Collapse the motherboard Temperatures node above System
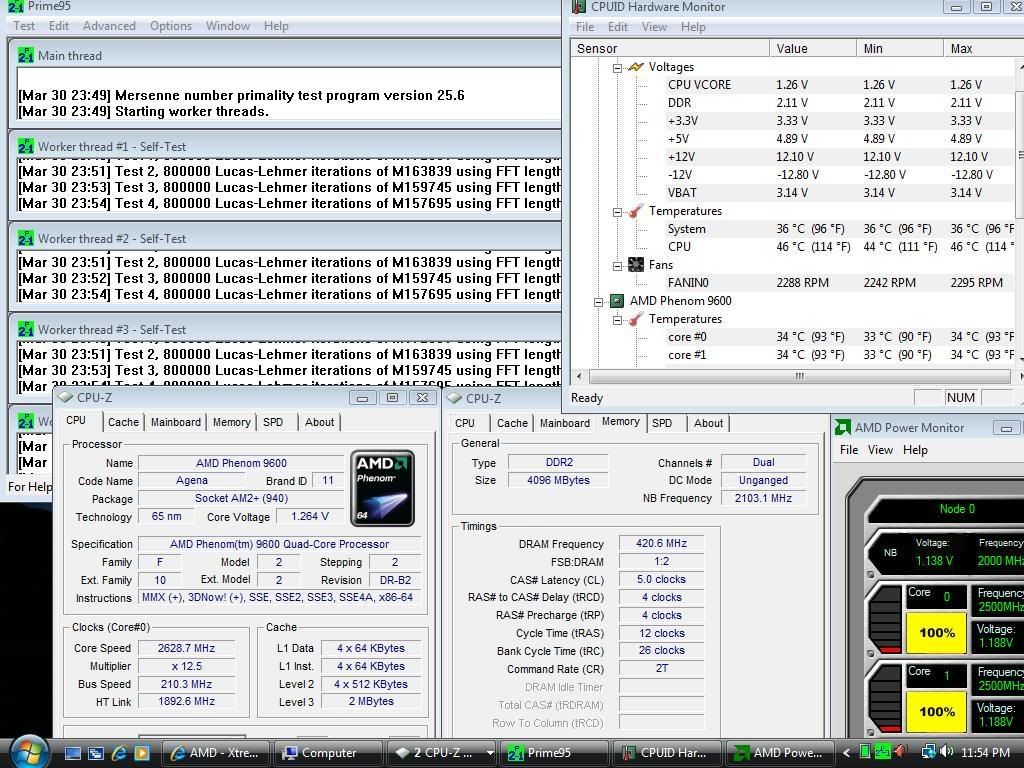Image resolution: width=1024 pixels, height=768 pixels. point(617,212)
